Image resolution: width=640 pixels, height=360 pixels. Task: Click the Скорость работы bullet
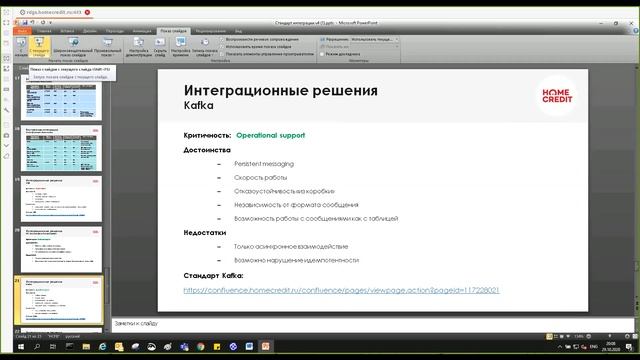coord(260,178)
